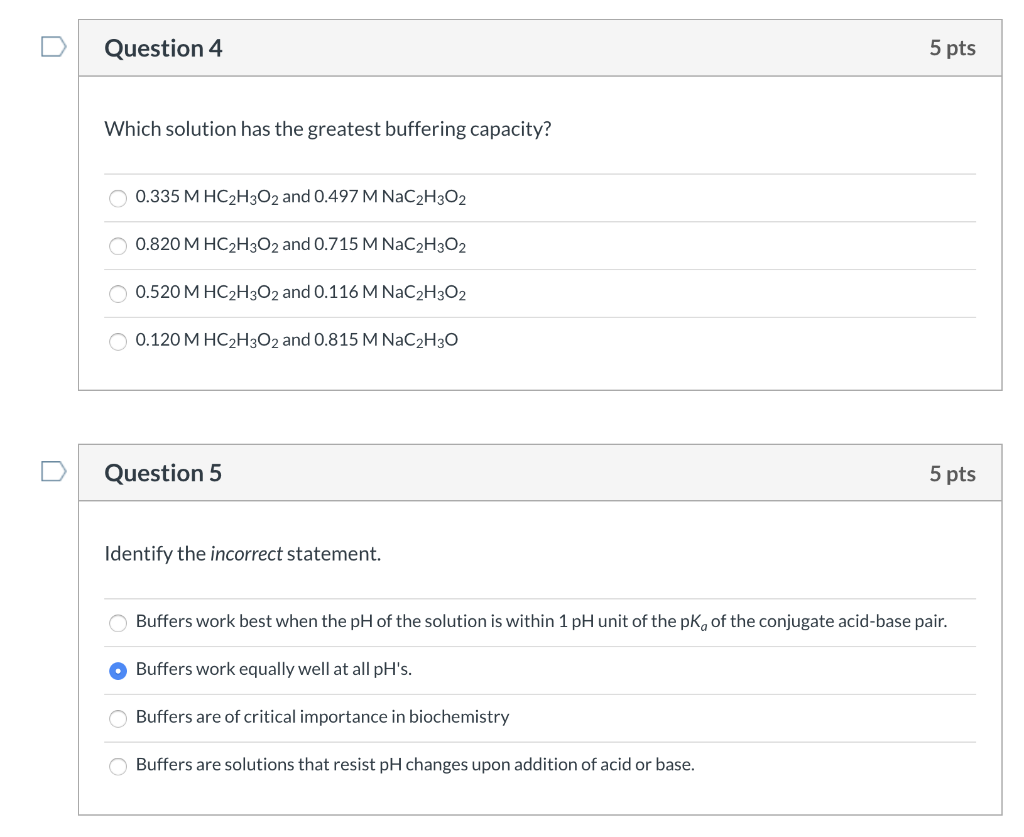Click the '5 pts' label of Question 5
1024x837 pixels.
tap(952, 474)
